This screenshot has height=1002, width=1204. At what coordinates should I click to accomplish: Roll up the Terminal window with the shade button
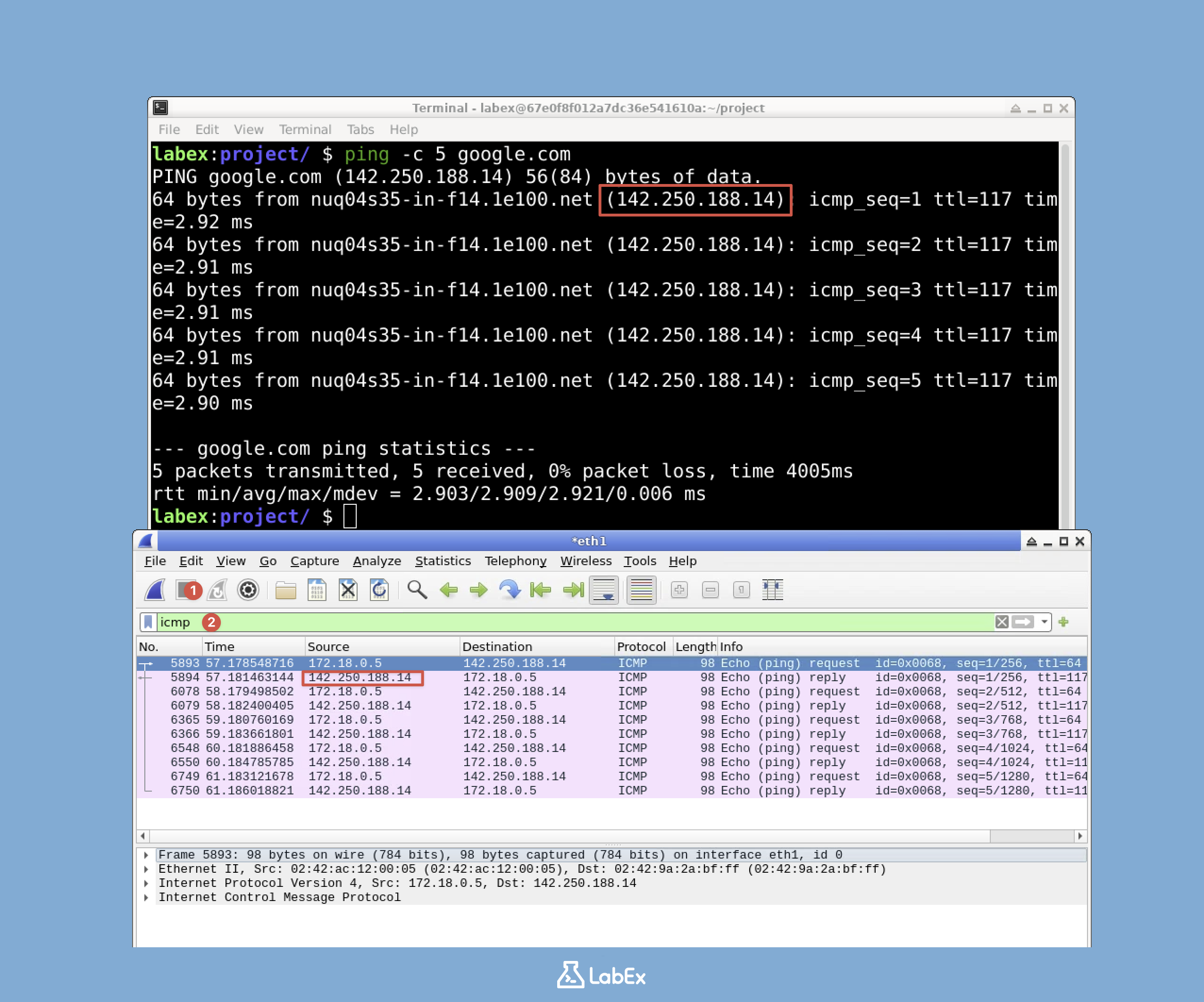pos(1015,109)
